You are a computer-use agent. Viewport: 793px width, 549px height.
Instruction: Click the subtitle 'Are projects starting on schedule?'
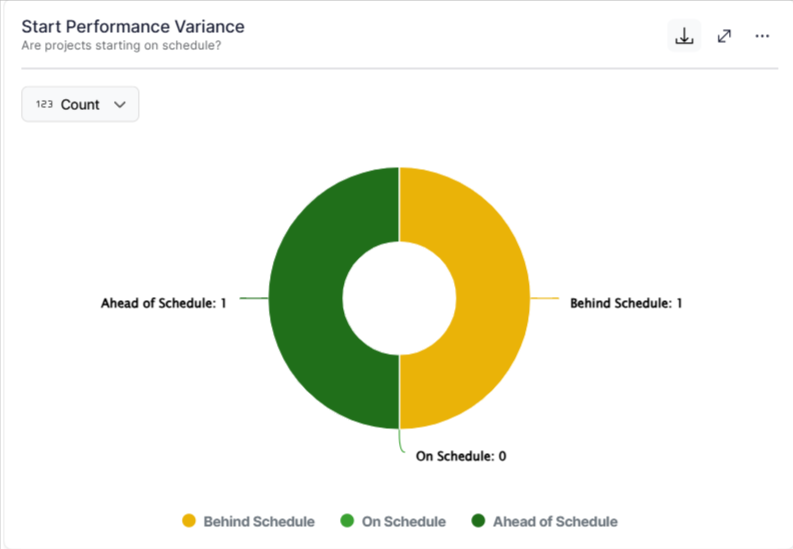coord(121,45)
